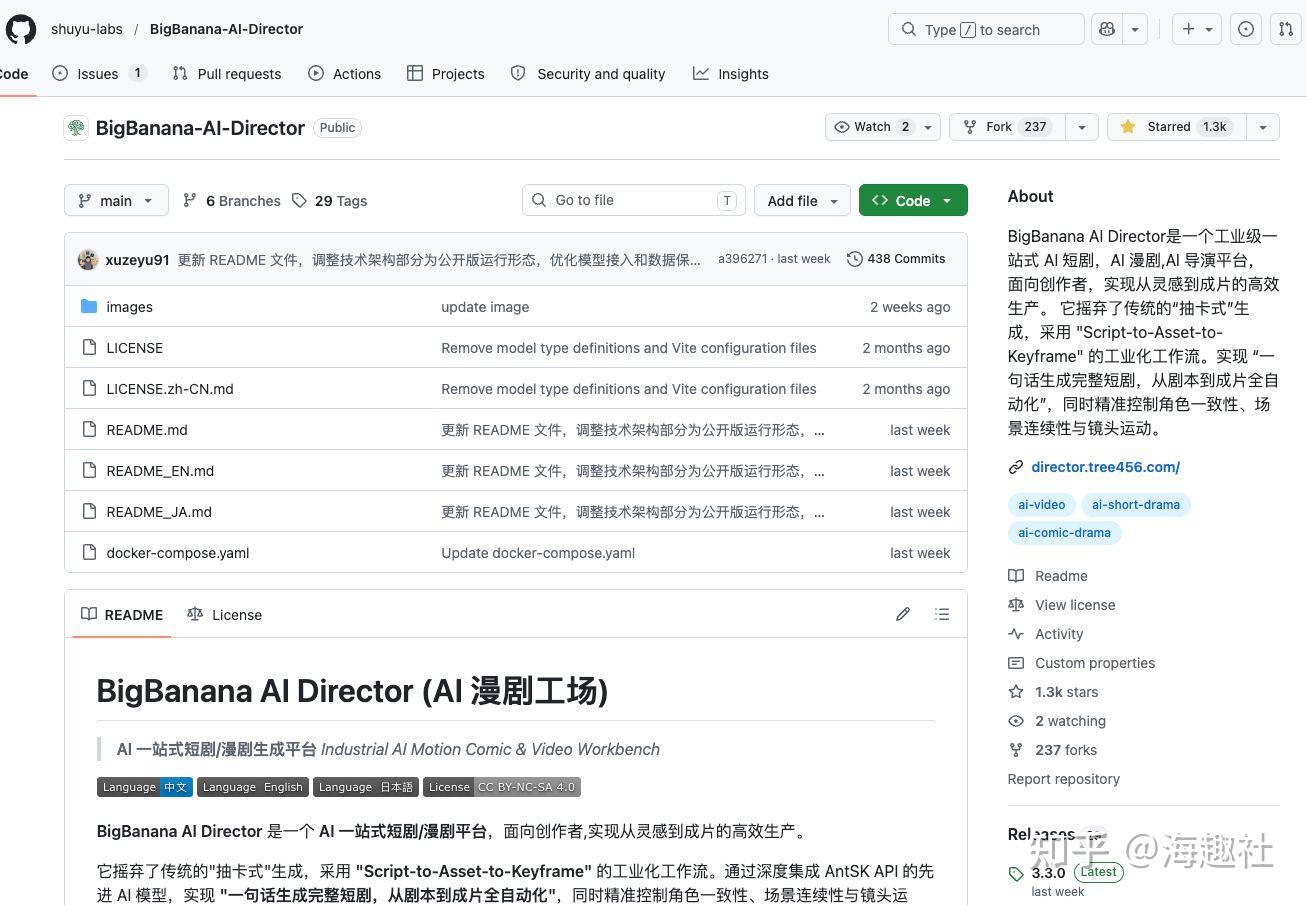The height and width of the screenshot is (905, 1307).
Task: Expand the Fork options dropdown arrow
Action: pos(1081,127)
